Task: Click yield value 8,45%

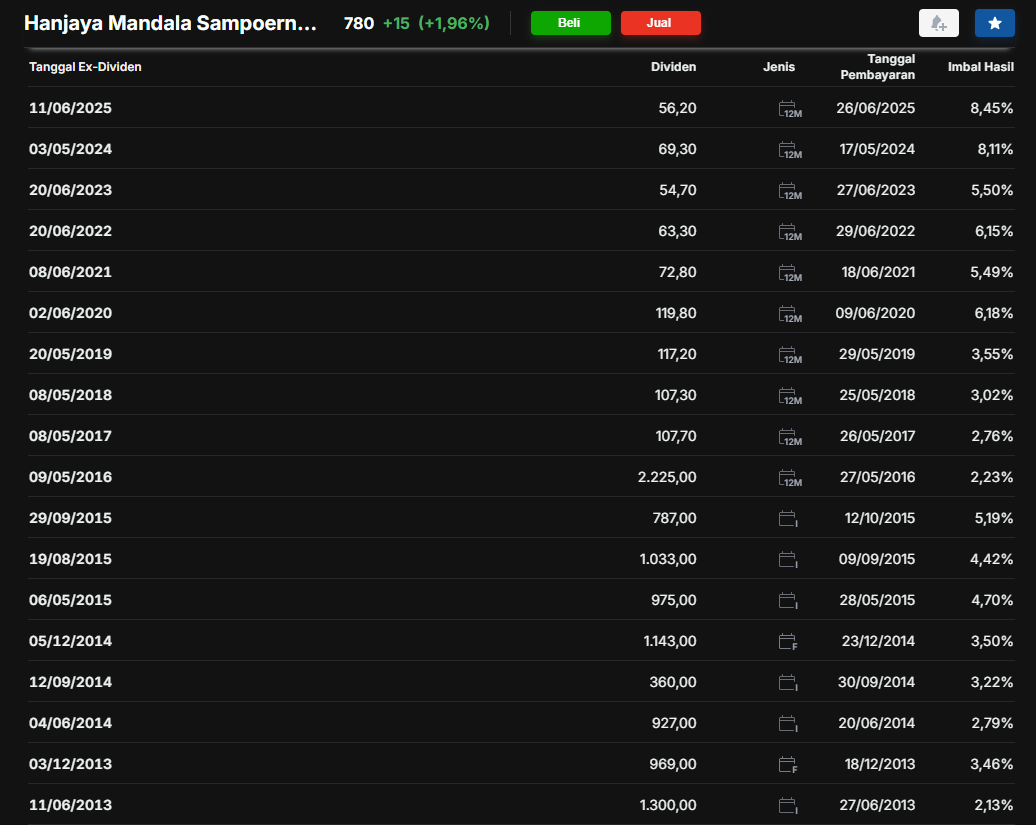Action: point(992,108)
